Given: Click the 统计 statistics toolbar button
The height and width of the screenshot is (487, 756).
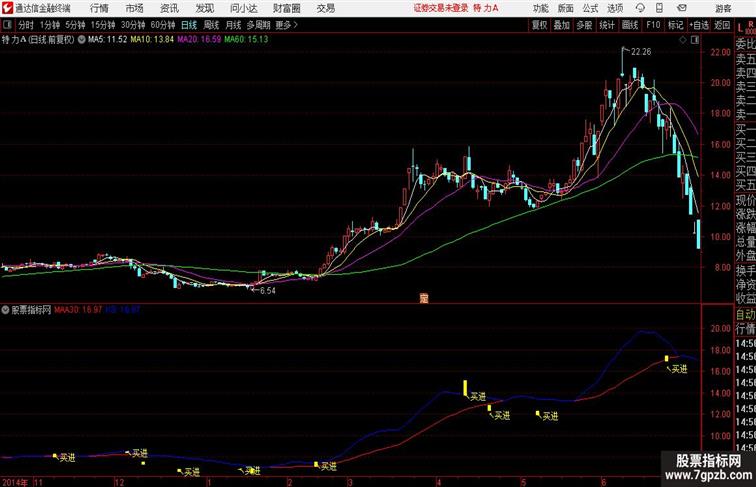Looking at the screenshot, I should [607, 25].
